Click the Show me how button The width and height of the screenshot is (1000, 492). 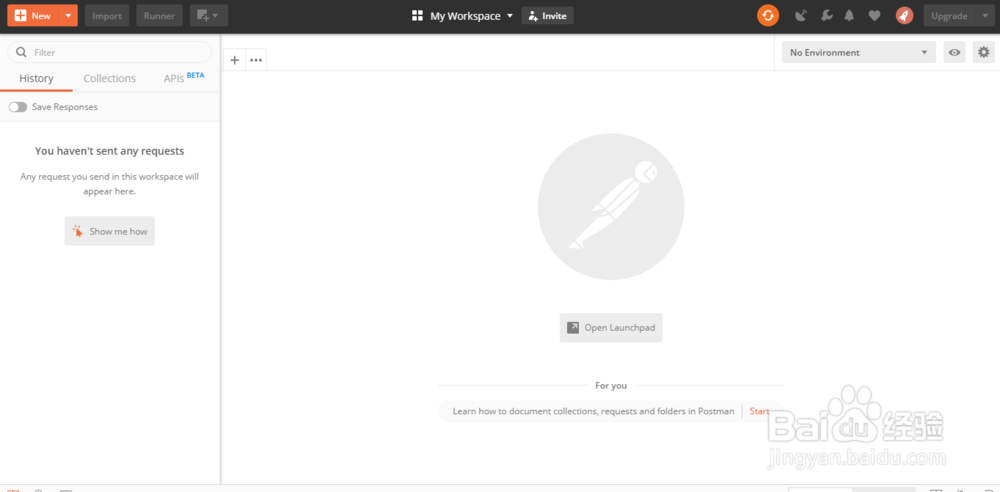pos(110,231)
